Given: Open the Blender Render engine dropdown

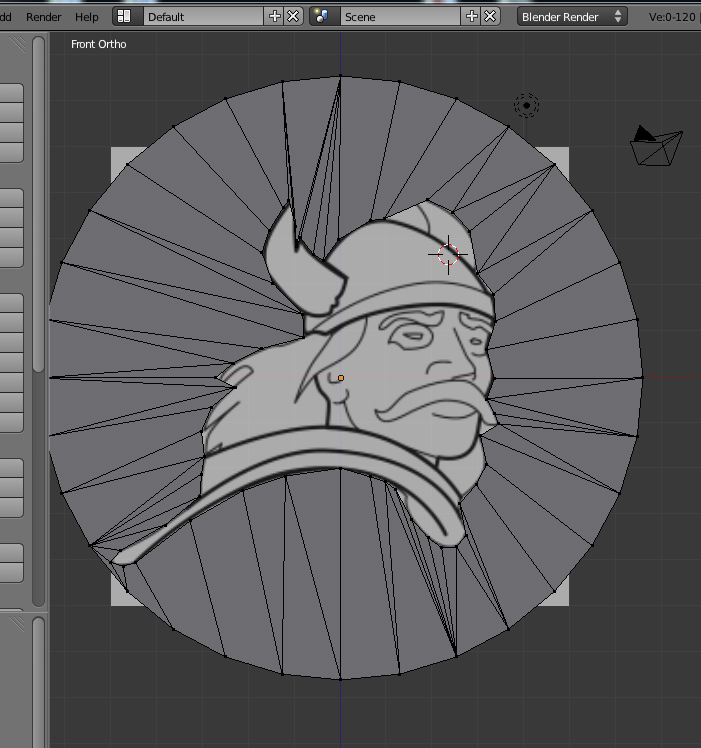Looking at the screenshot, I should pos(572,17).
